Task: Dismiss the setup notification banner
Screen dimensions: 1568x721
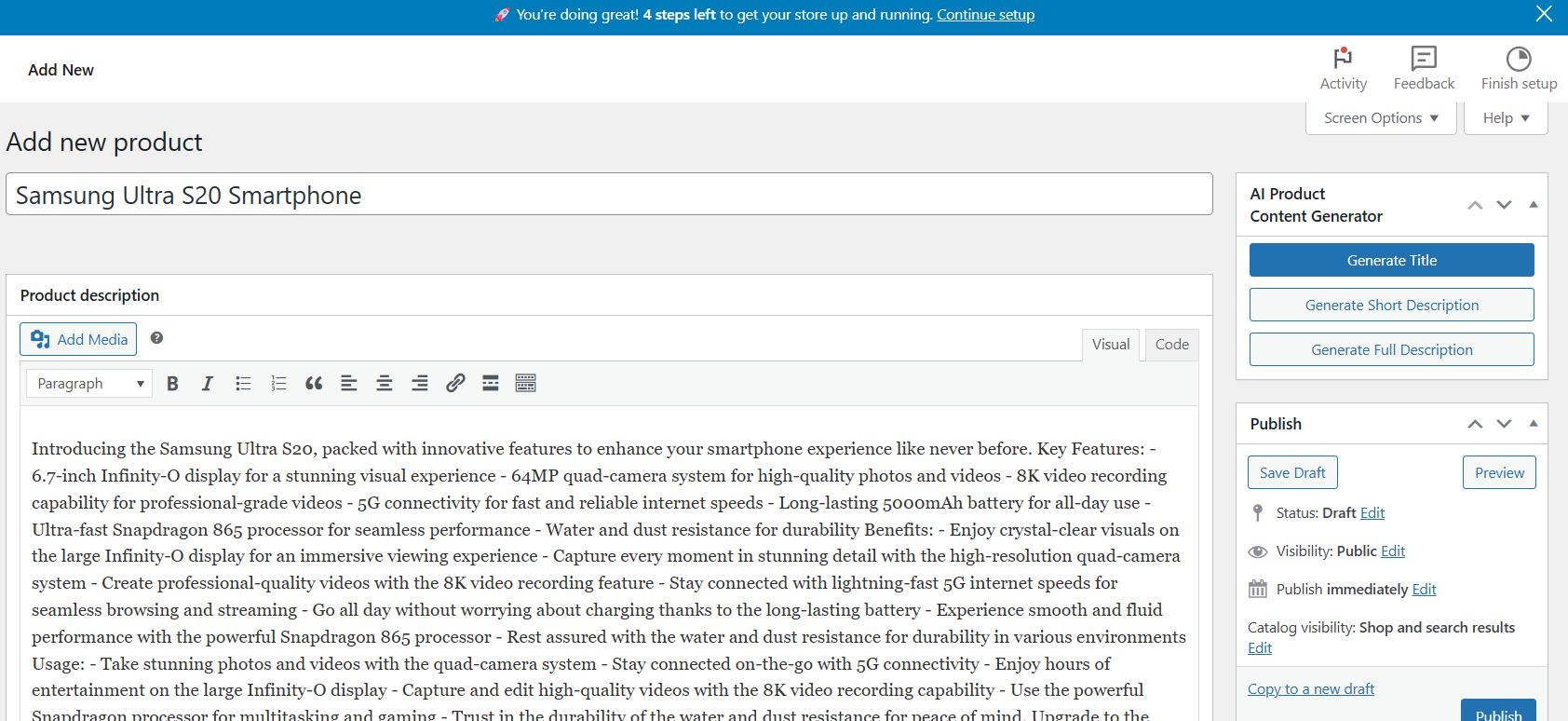Action: 1544,14
